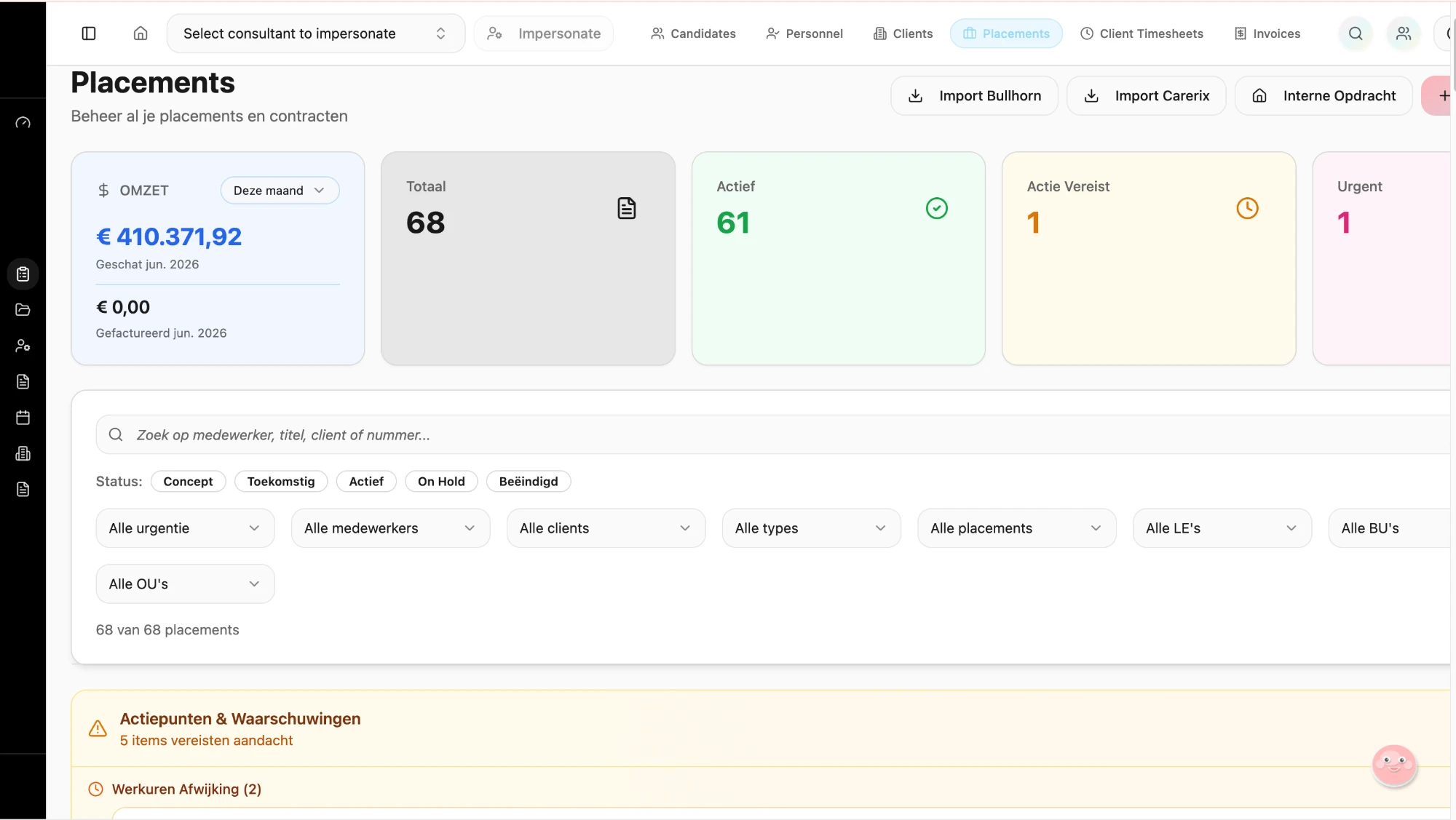Screen dimensions: 1456x820
Task: Click the pink chat assistant avatar
Action: pyautogui.click(x=1393, y=765)
